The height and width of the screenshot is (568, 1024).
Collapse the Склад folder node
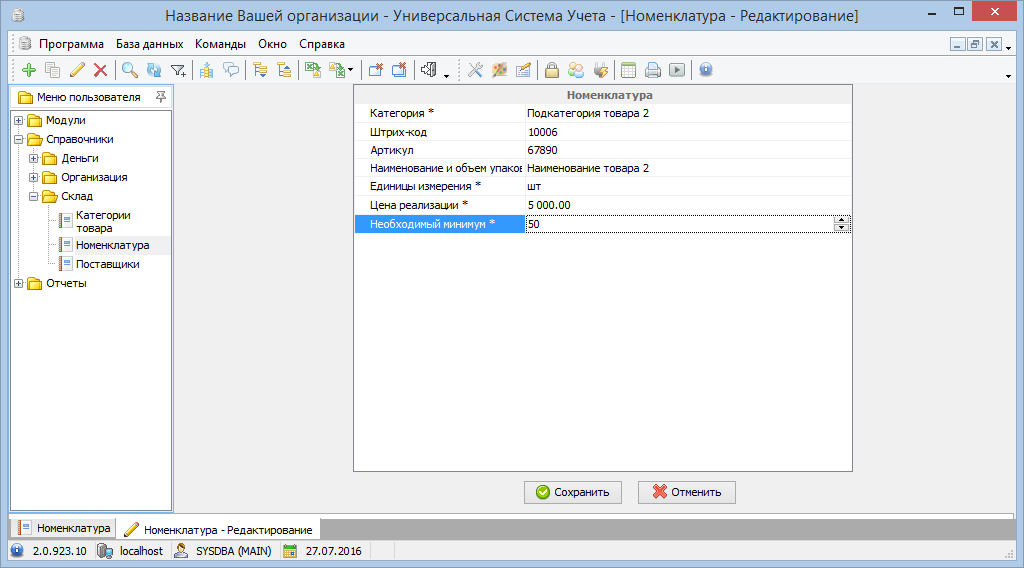point(34,196)
